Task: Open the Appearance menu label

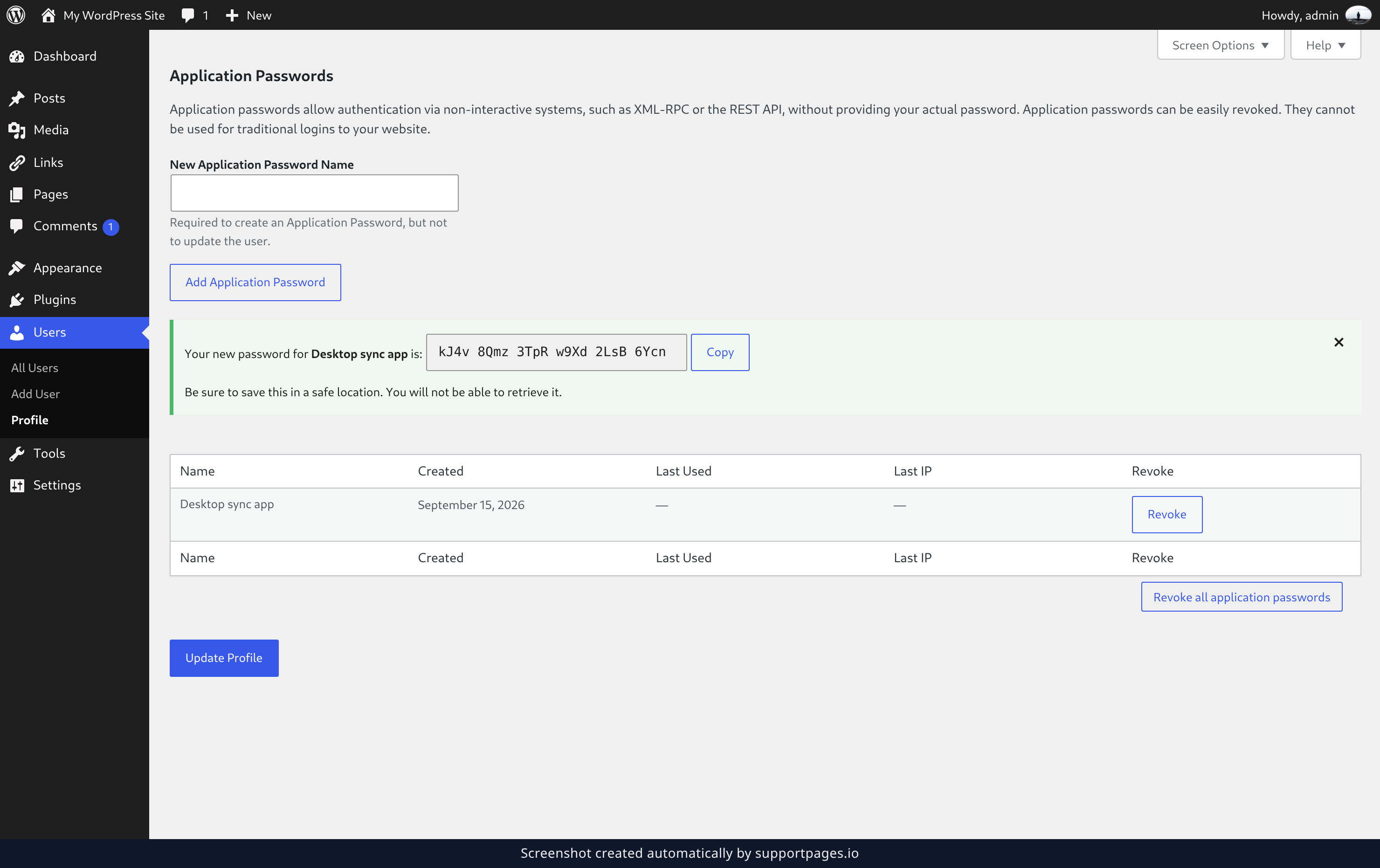Action: 68,268
